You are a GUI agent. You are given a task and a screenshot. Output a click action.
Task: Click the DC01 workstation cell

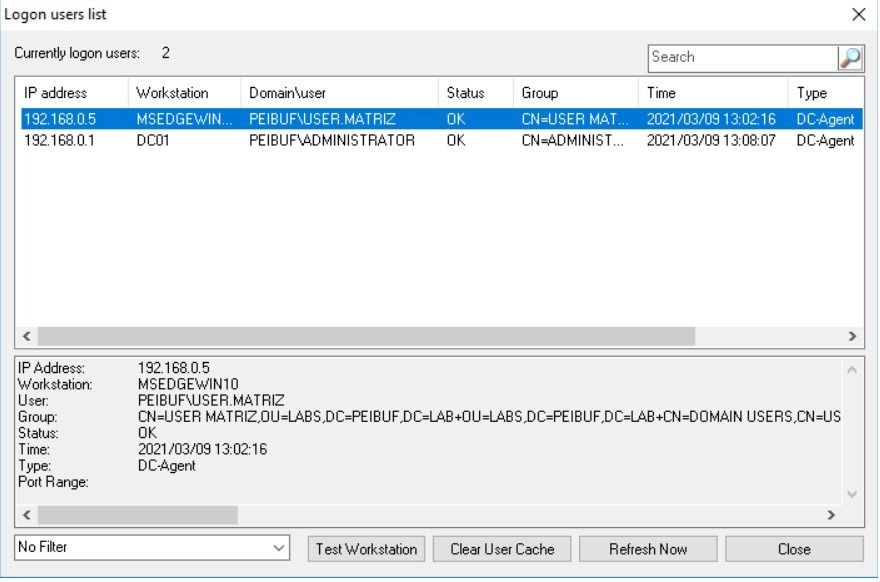point(153,140)
